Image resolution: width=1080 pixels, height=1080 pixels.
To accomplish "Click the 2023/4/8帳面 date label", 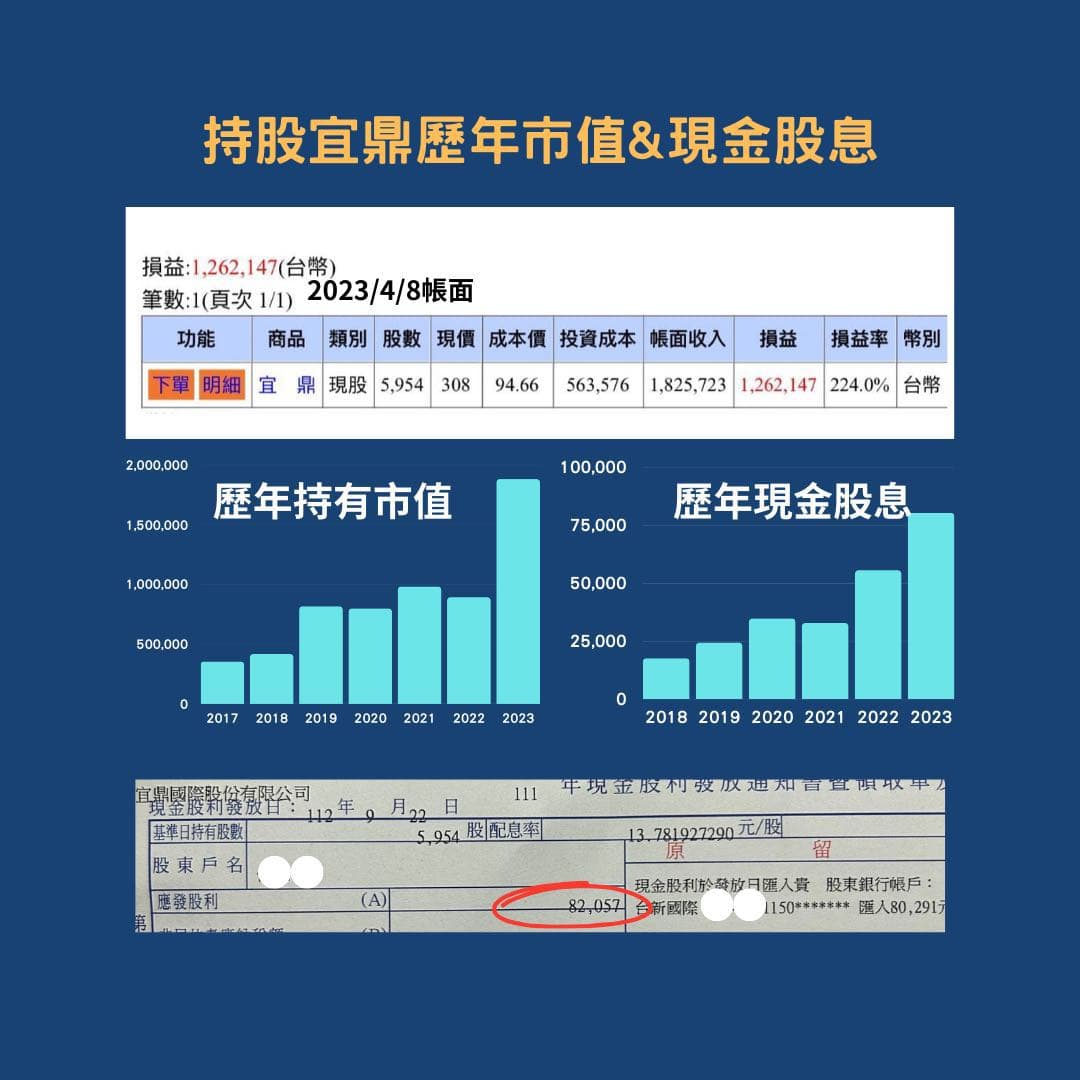I will (390, 291).
